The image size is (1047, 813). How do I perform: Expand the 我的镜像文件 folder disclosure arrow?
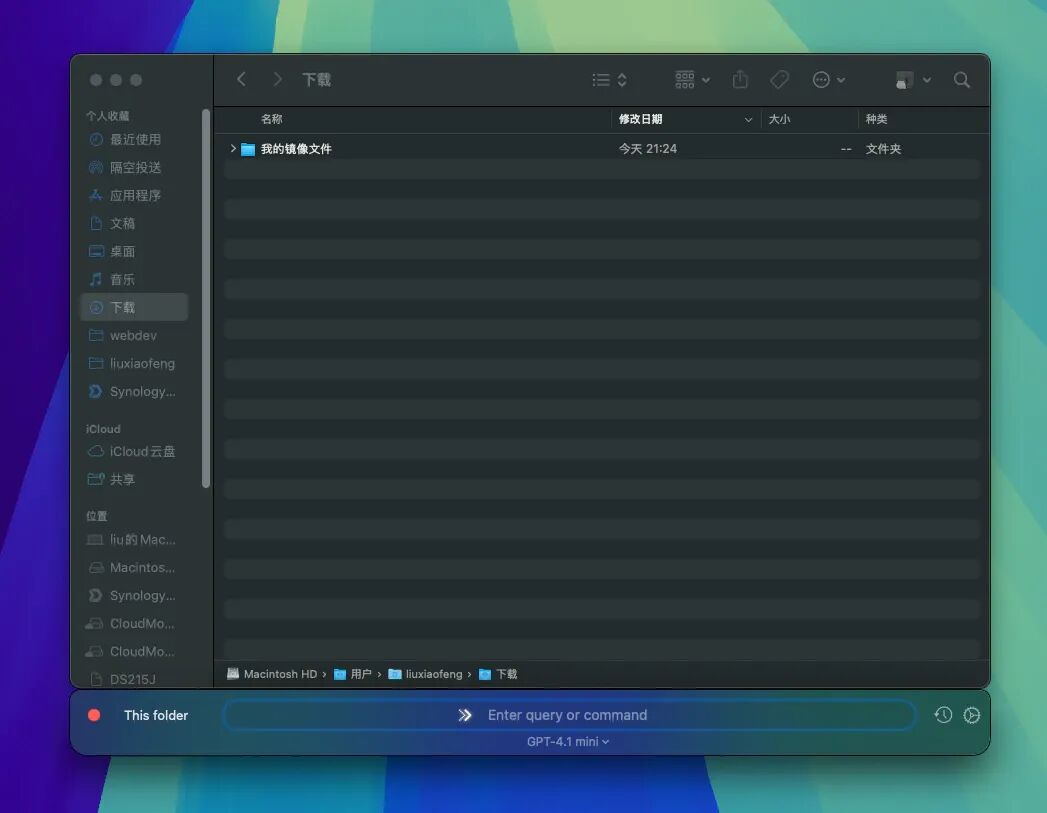tap(233, 148)
